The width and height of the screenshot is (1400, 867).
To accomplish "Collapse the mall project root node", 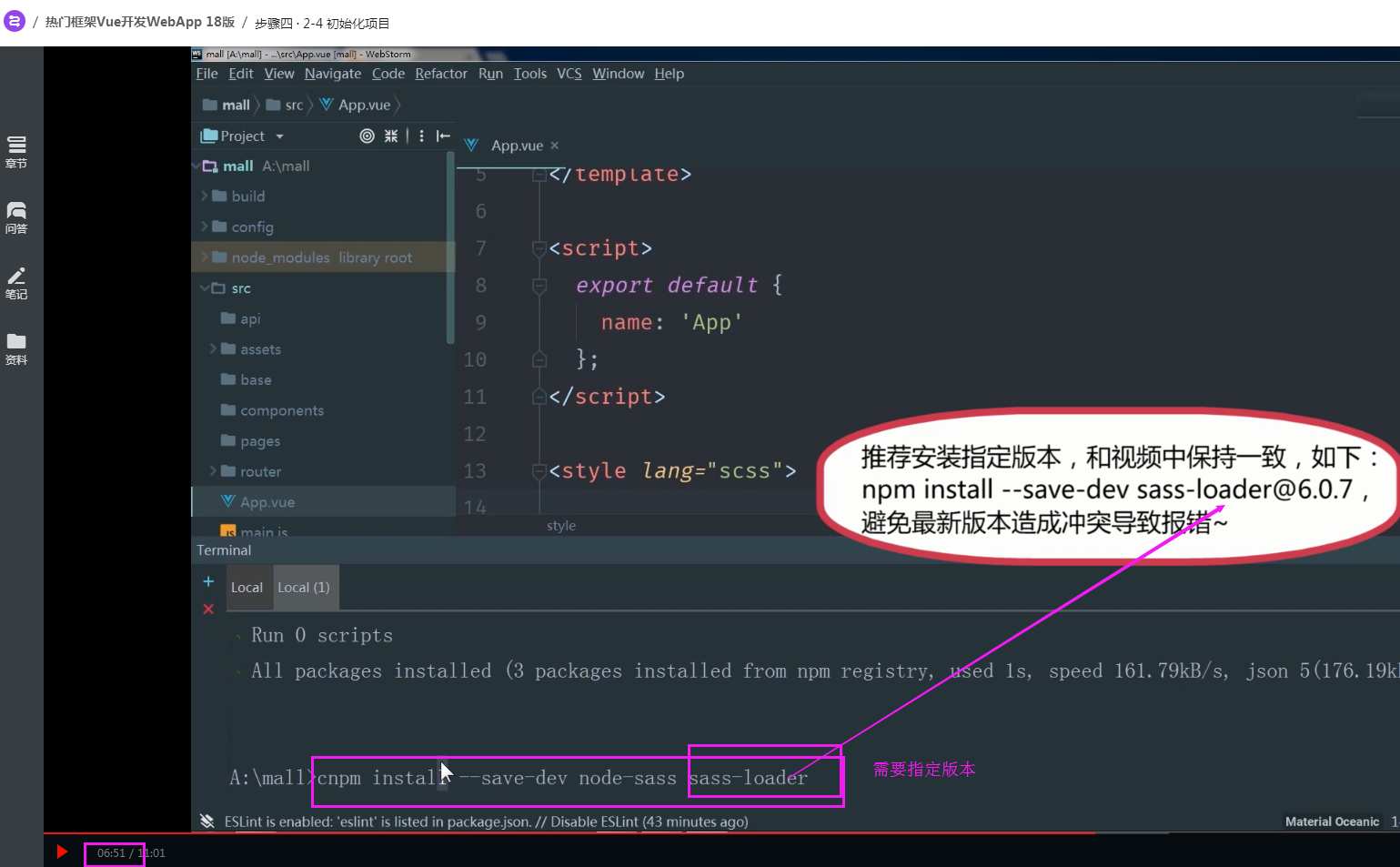I will pyautogui.click(x=196, y=166).
